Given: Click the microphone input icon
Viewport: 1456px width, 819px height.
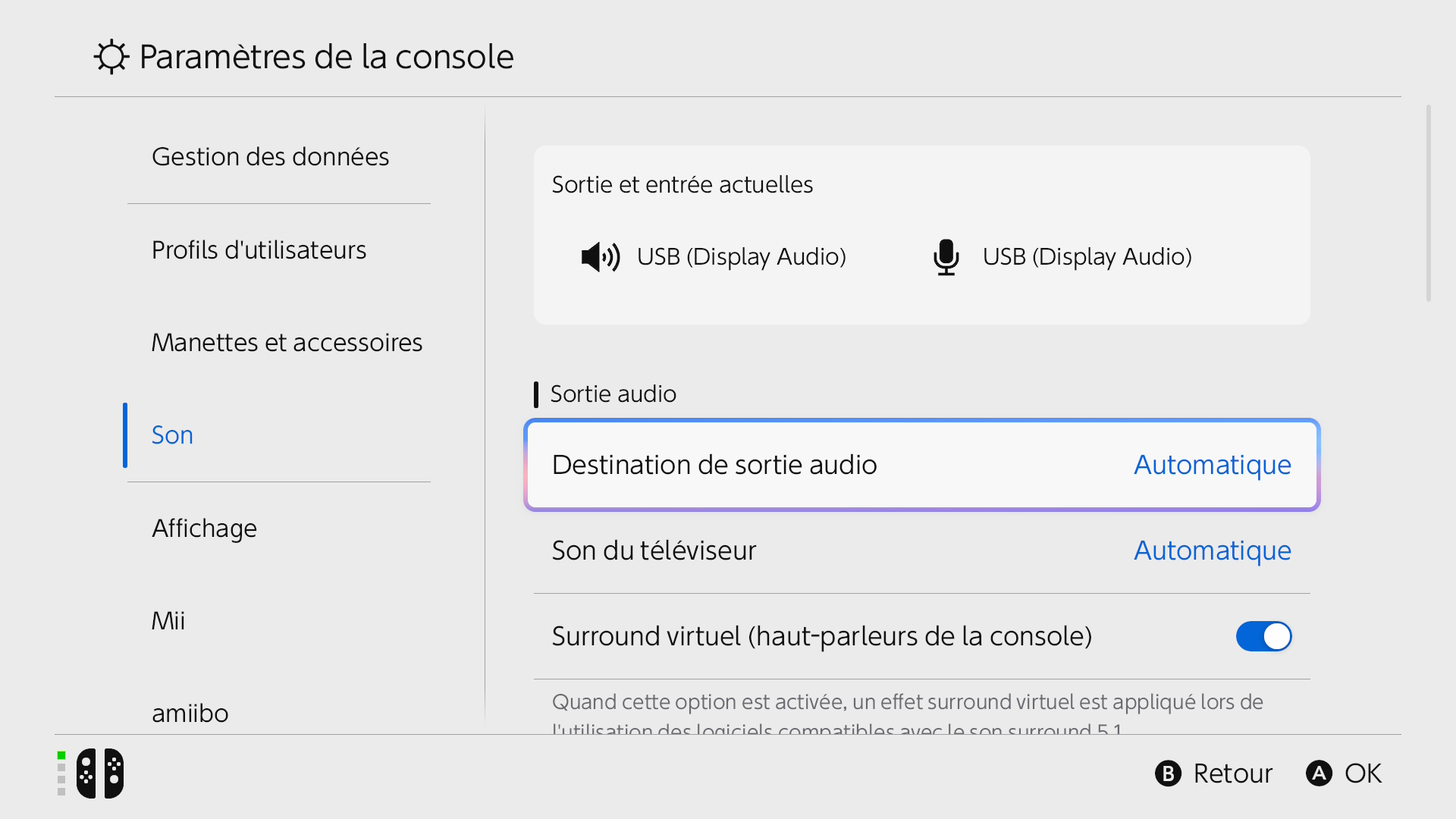Looking at the screenshot, I should click(946, 257).
